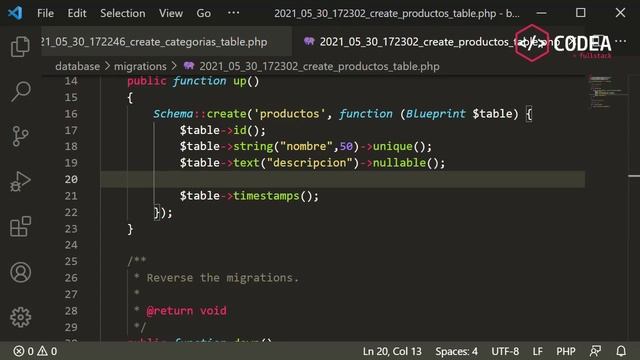Screen dimensions: 640x360
Task: Click 'Reverse the migrations.' comment
Action: pyautogui.click(x=222, y=278)
